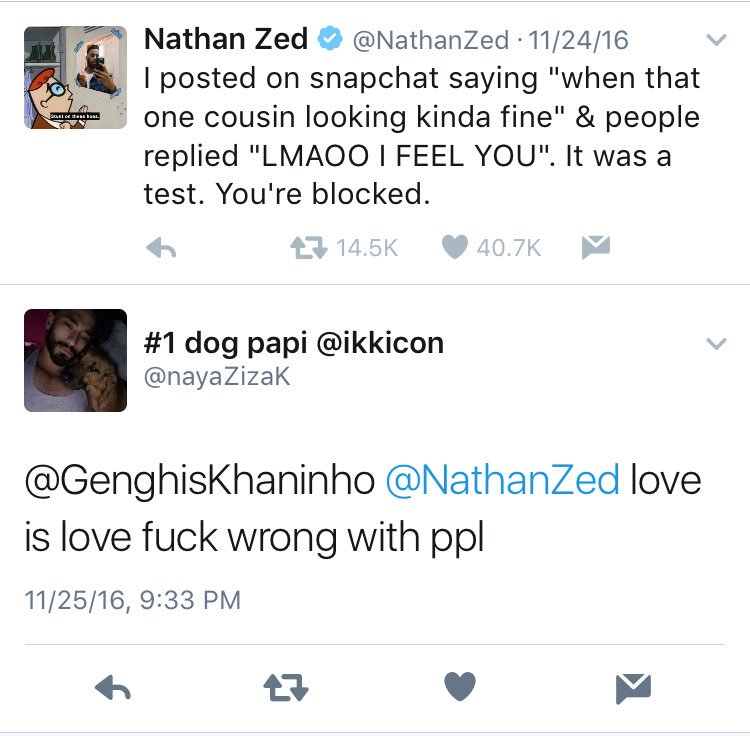Send Nathan Zed's tweet via direct message
The image size is (750, 736).
click(x=596, y=246)
